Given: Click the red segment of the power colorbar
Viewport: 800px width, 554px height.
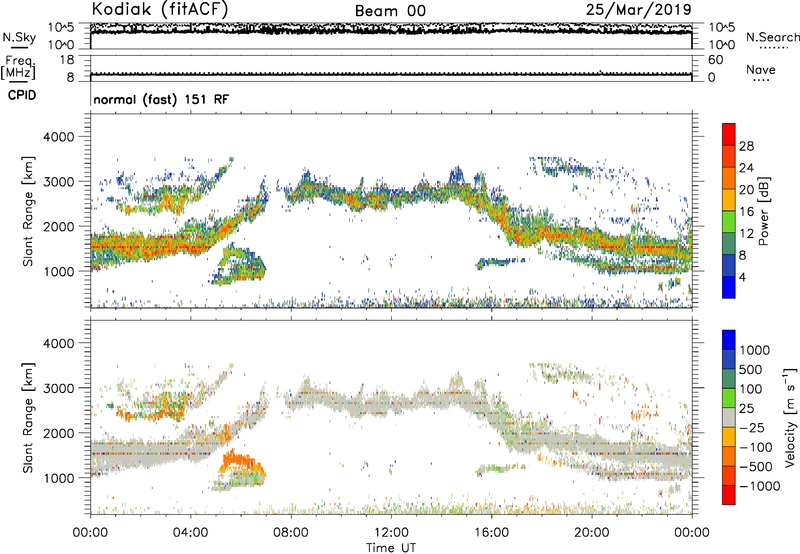Looking at the screenshot, I should (729, 135).
